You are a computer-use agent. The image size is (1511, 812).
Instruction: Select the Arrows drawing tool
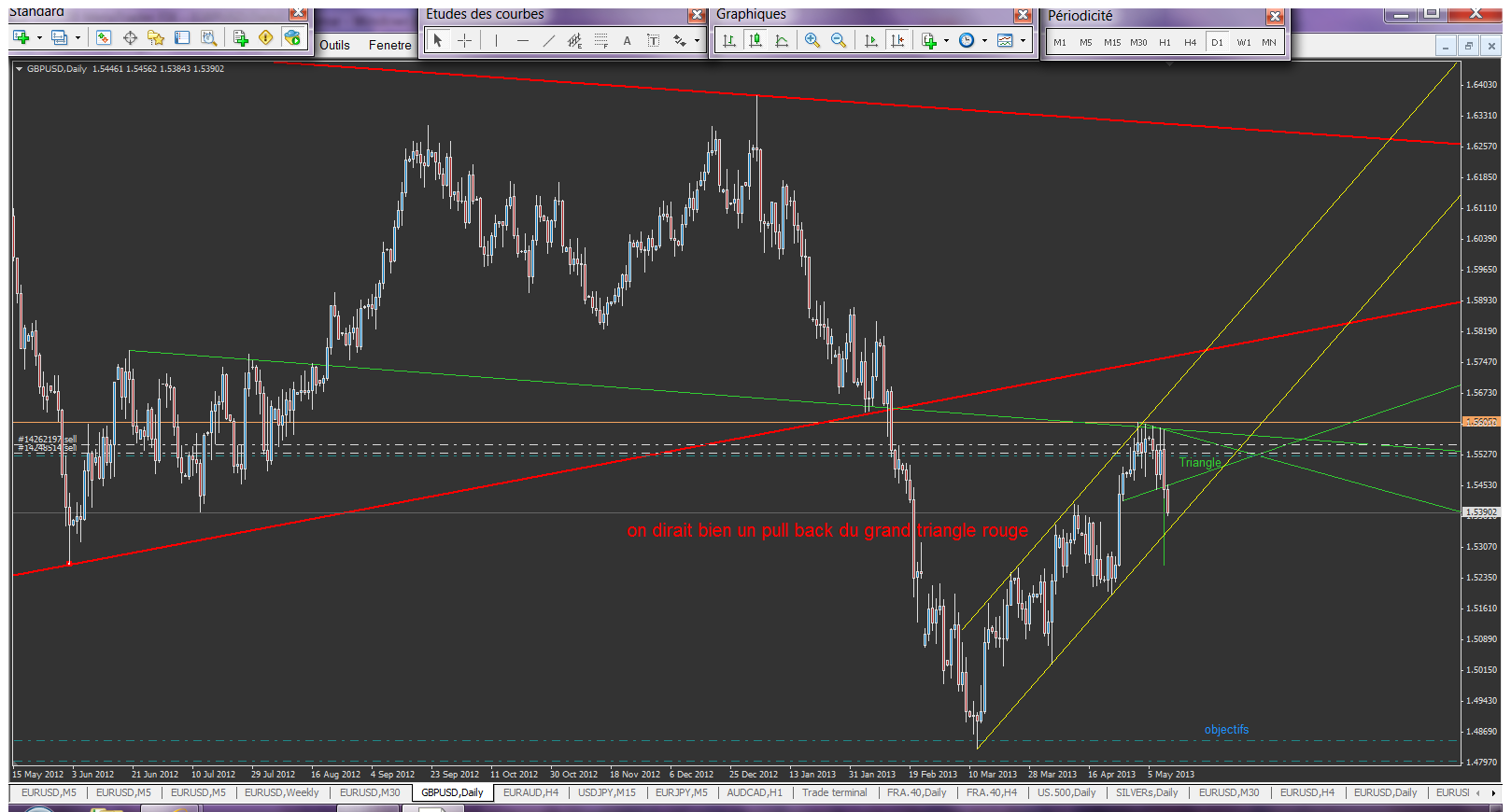pyautogui.click(x=680, y=40)
